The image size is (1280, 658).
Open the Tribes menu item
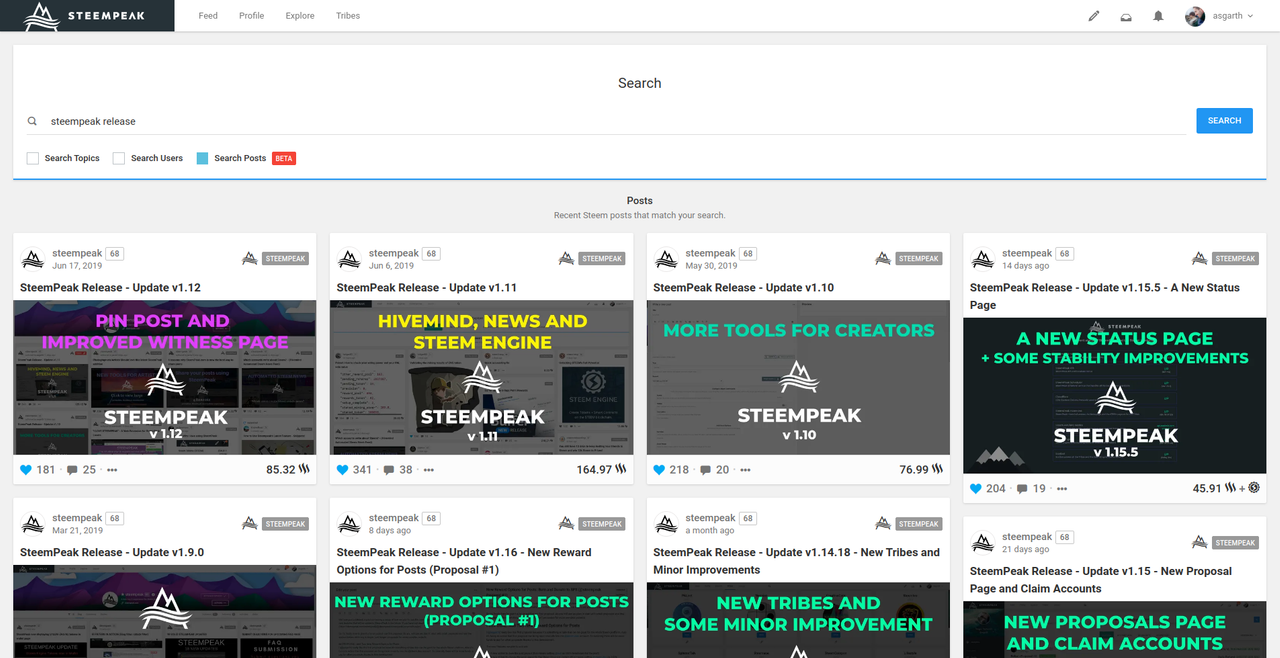click(x=348, y=16)
